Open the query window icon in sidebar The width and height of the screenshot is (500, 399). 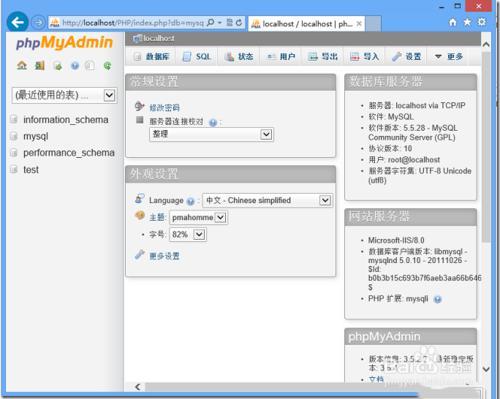click(x=57, y=66)
